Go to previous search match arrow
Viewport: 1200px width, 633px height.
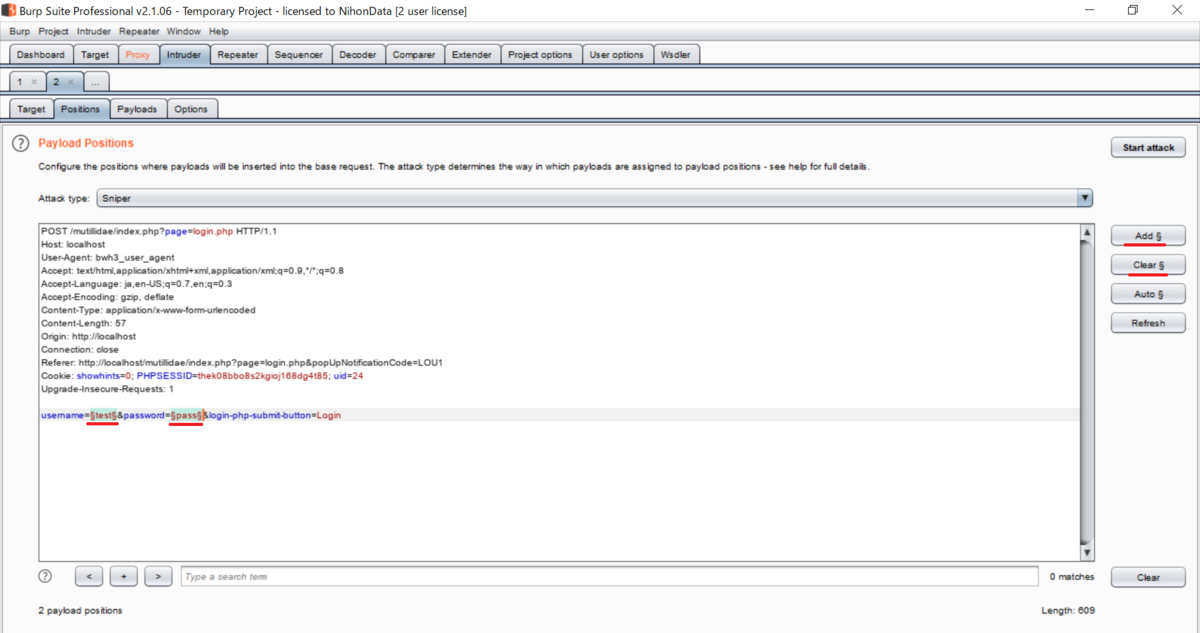[89, 577]
